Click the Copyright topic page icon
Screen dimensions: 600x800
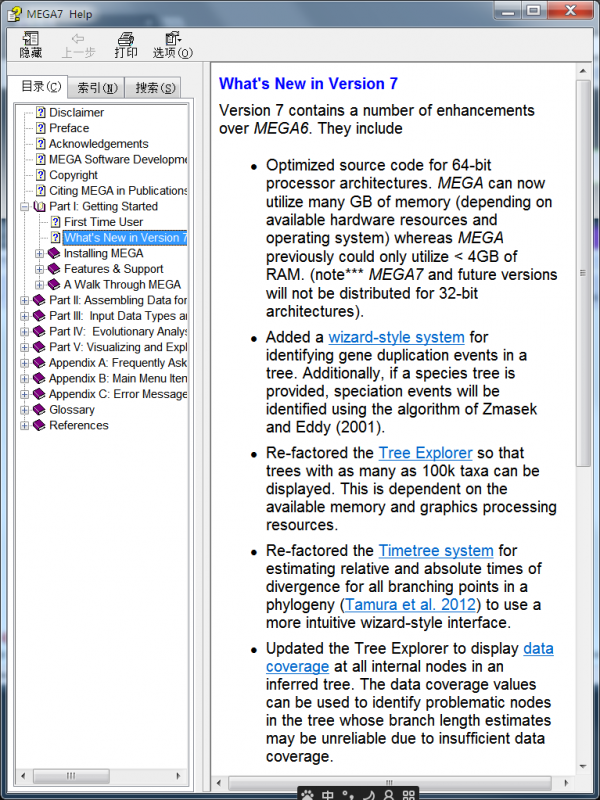(x=41, y=175)
